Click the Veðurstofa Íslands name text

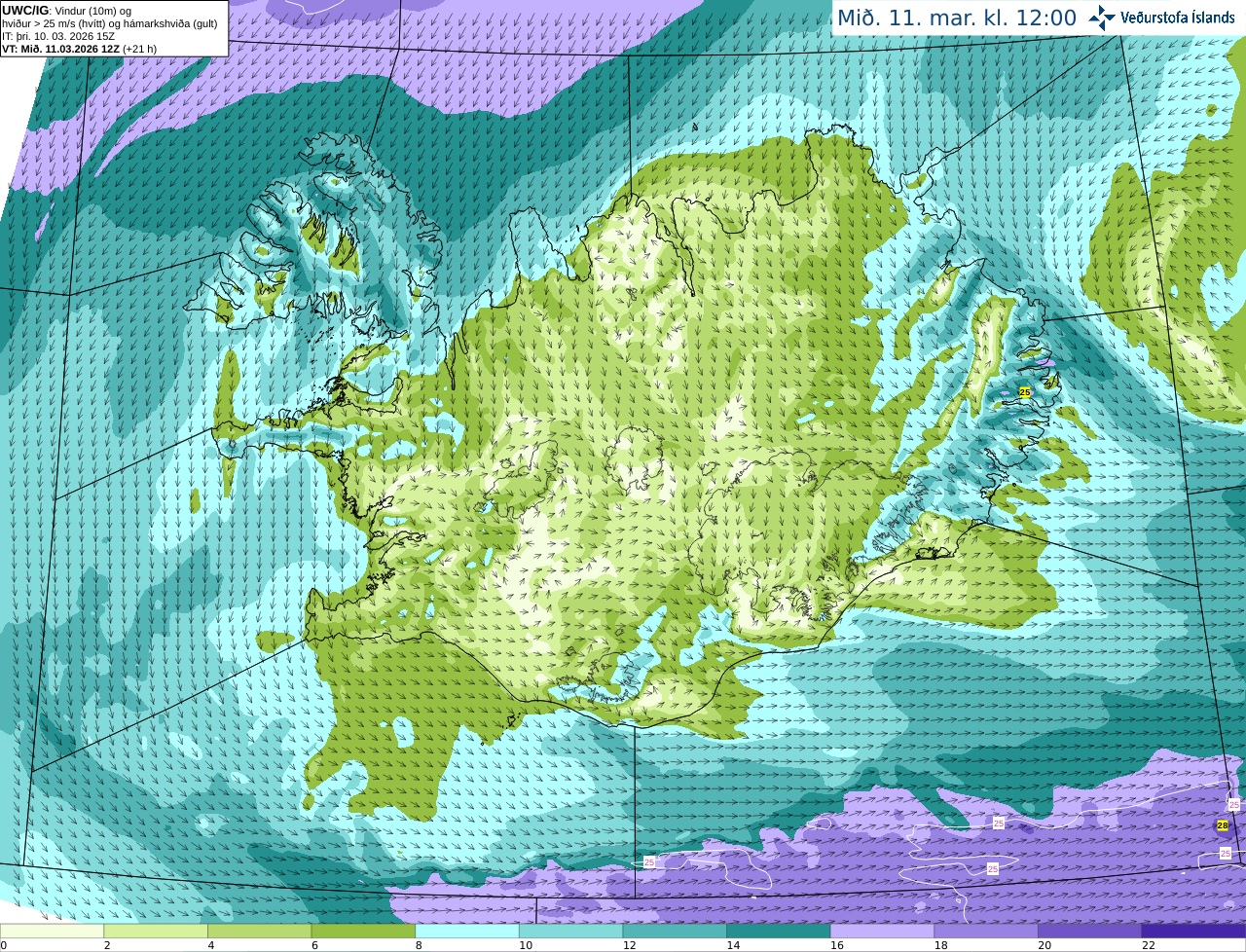(x=1178, y=18)
